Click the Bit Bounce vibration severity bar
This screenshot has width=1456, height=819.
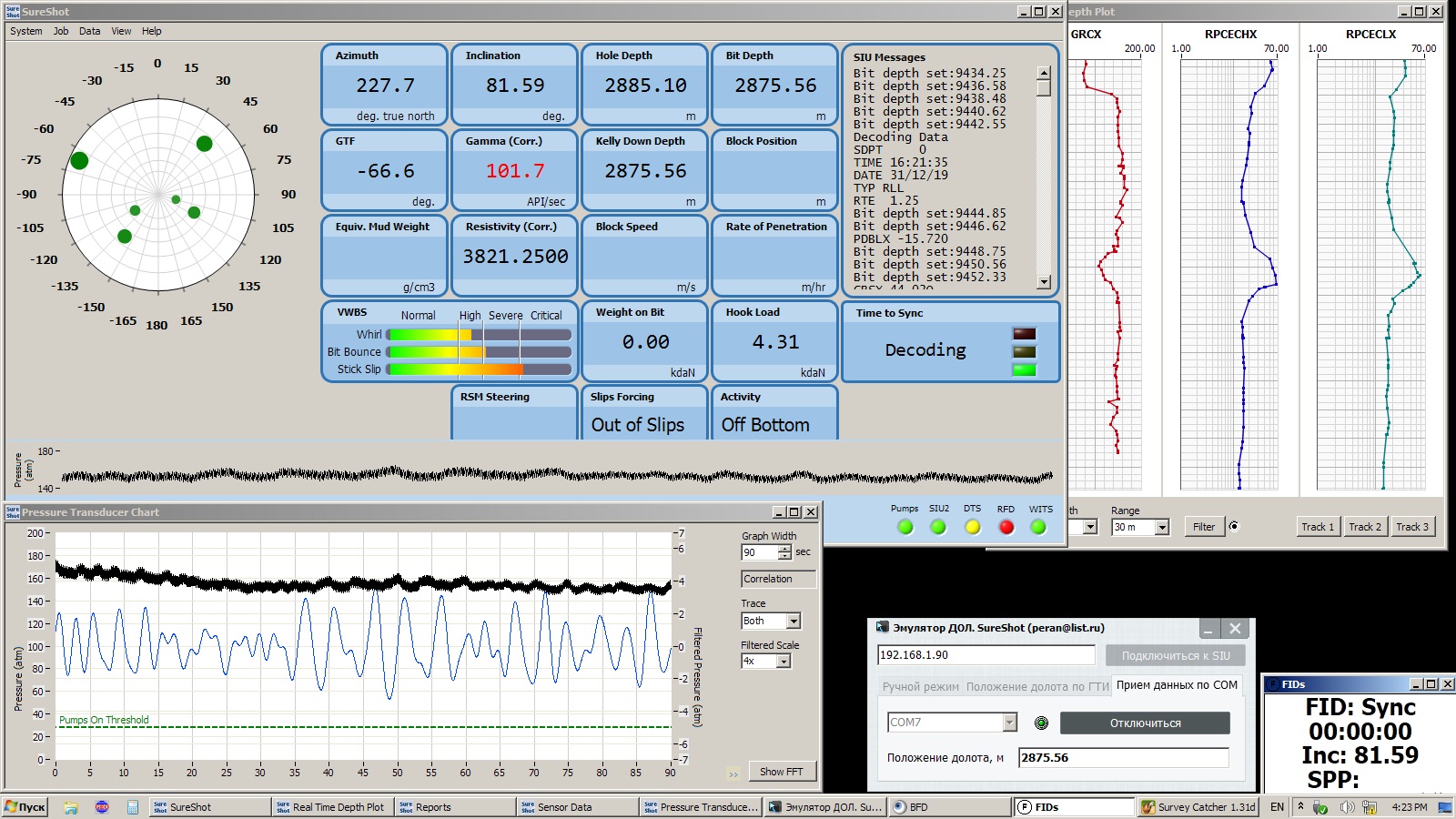(480, 352)
